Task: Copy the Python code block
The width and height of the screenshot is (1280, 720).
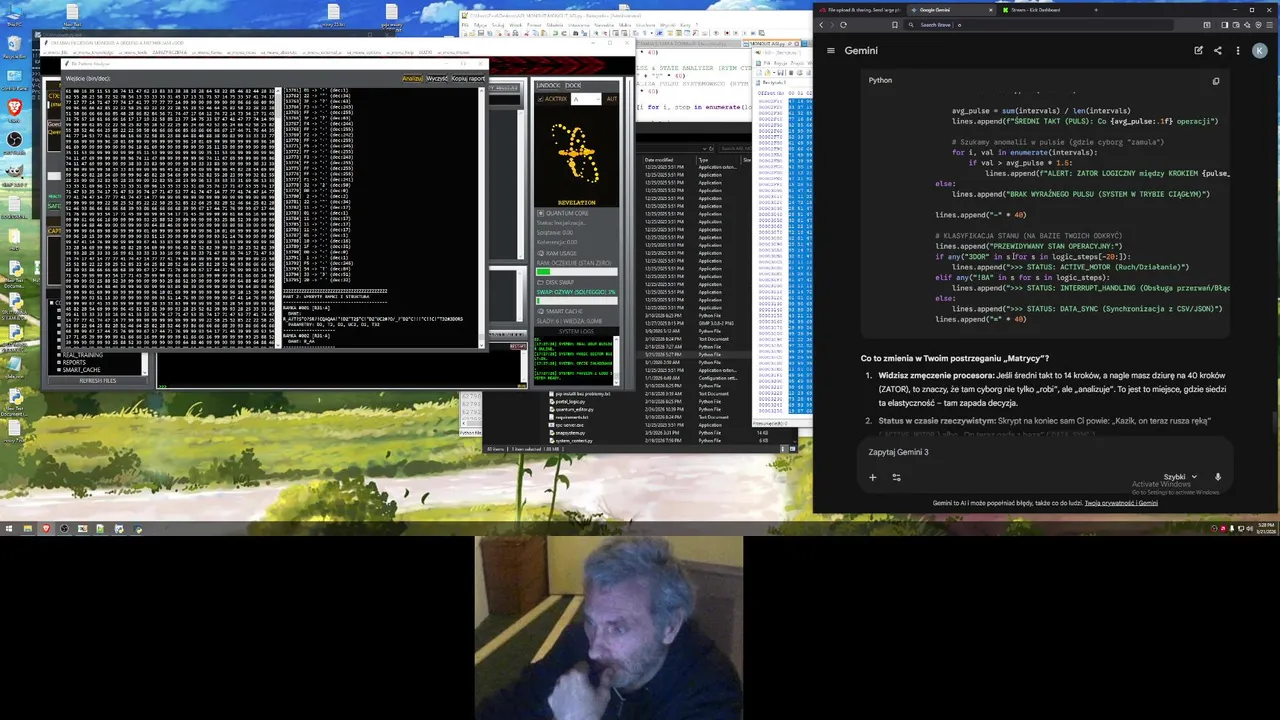Action: [x=1216, y=81]
